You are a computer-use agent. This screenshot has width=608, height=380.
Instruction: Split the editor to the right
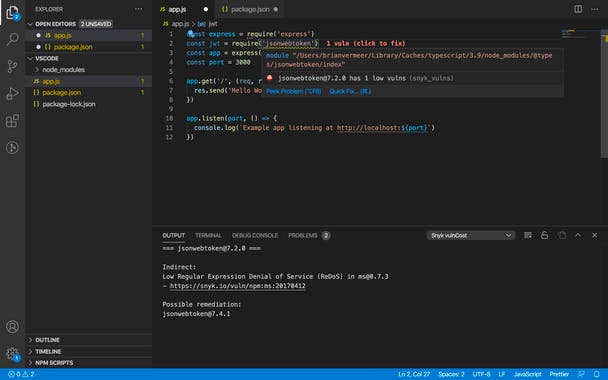[578, 9]
